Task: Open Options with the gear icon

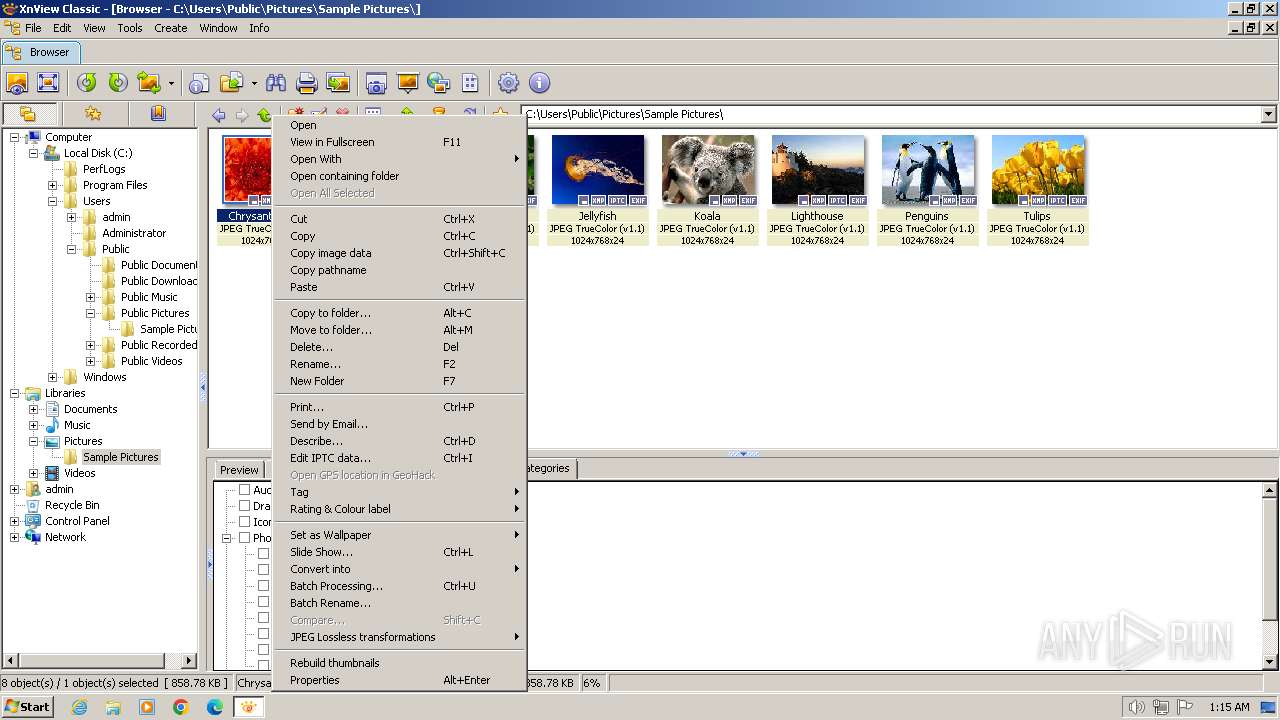Action: coord(508,83)
